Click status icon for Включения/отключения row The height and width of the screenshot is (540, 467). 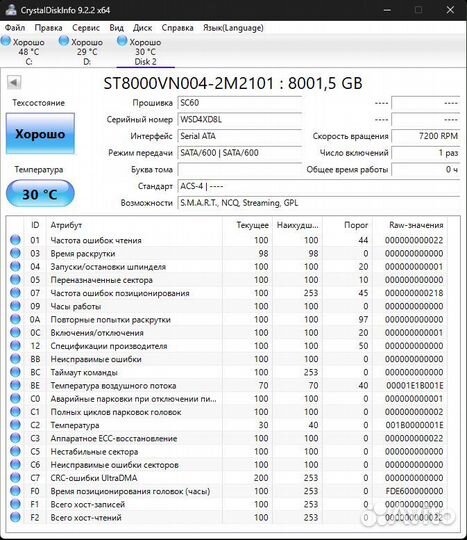pos(15,332)
